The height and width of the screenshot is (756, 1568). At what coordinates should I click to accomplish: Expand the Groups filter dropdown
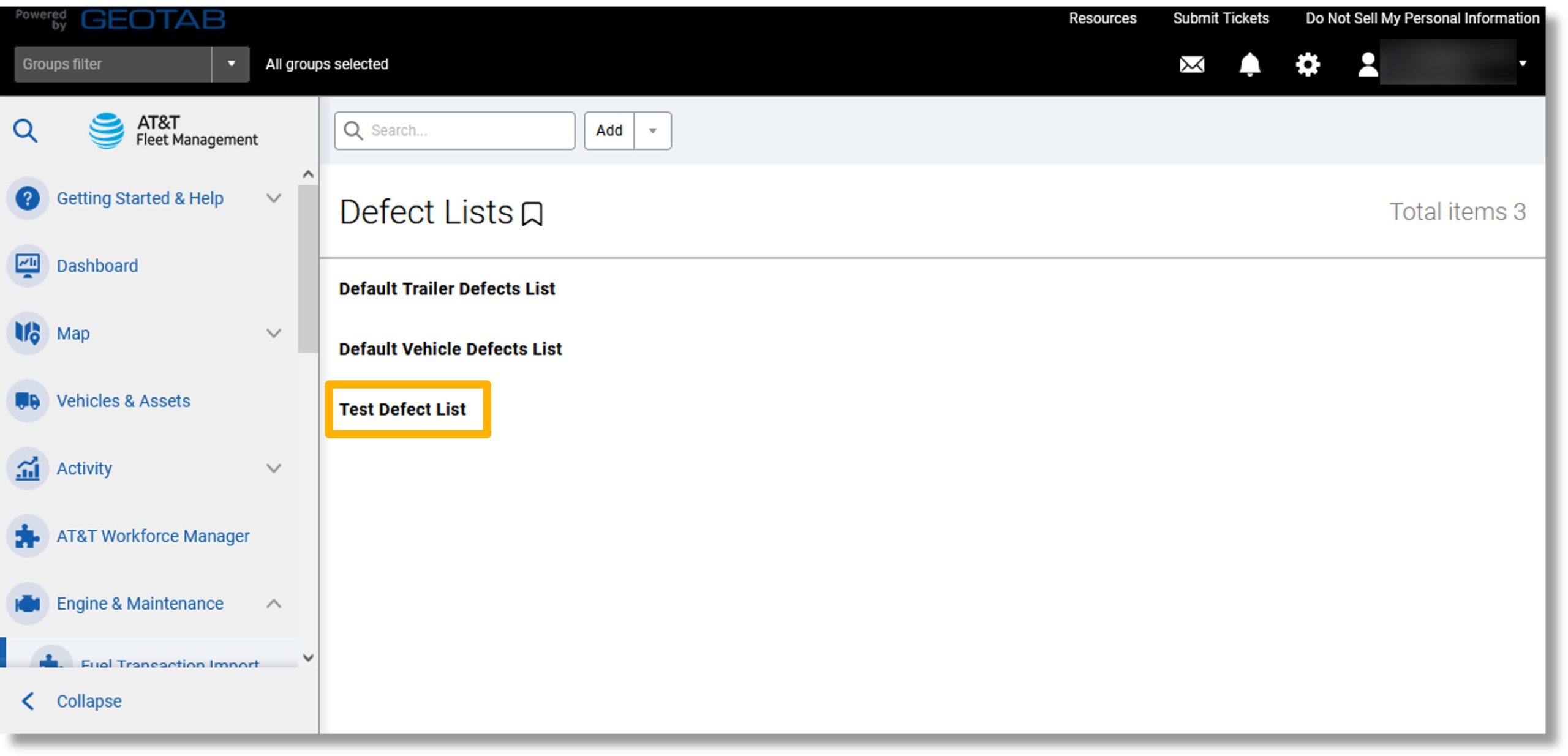pos(228,64)
